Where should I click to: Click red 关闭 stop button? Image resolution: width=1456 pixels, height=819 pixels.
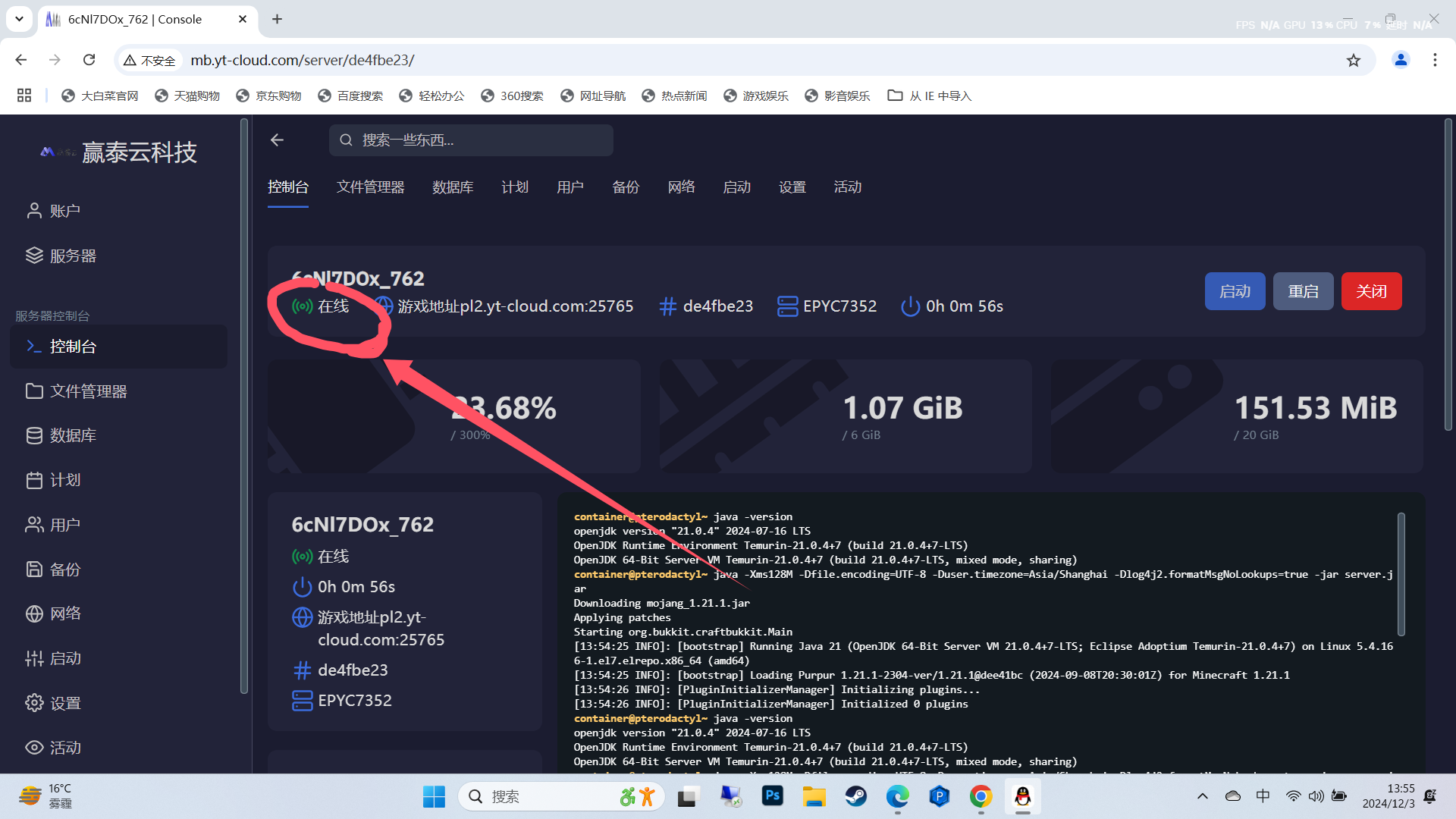1371,291
